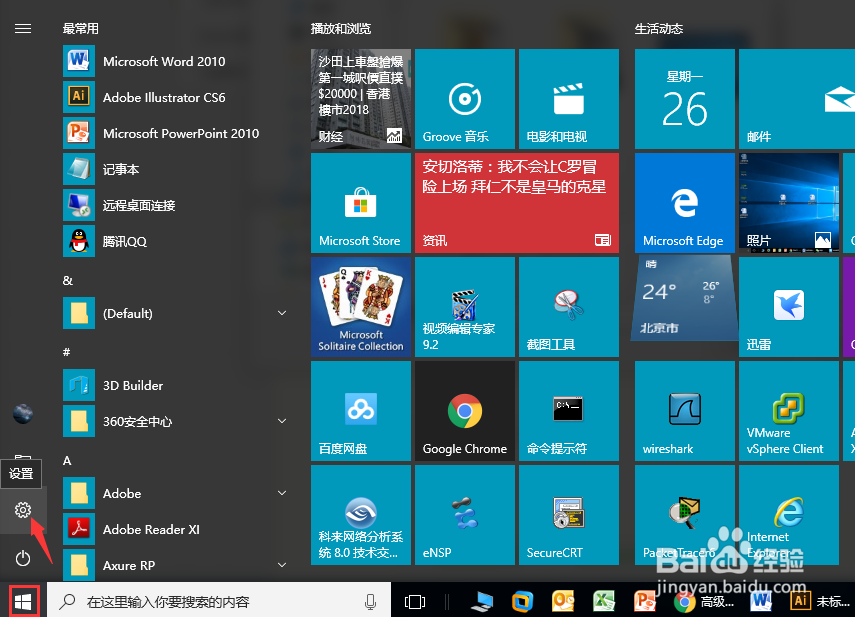Screen dimensions: 855x617
Task: Expand the 360安全中心 entry
Action: point(281,421)
